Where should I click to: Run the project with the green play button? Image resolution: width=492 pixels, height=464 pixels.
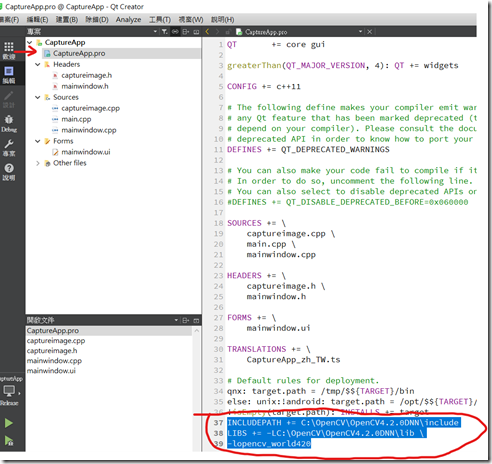[x=9, y=423]
